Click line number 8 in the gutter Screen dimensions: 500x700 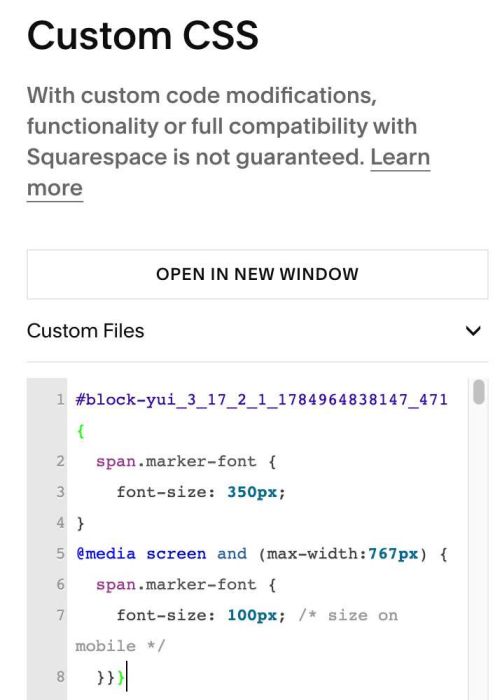pyautogui.click(x=60, y=677)
